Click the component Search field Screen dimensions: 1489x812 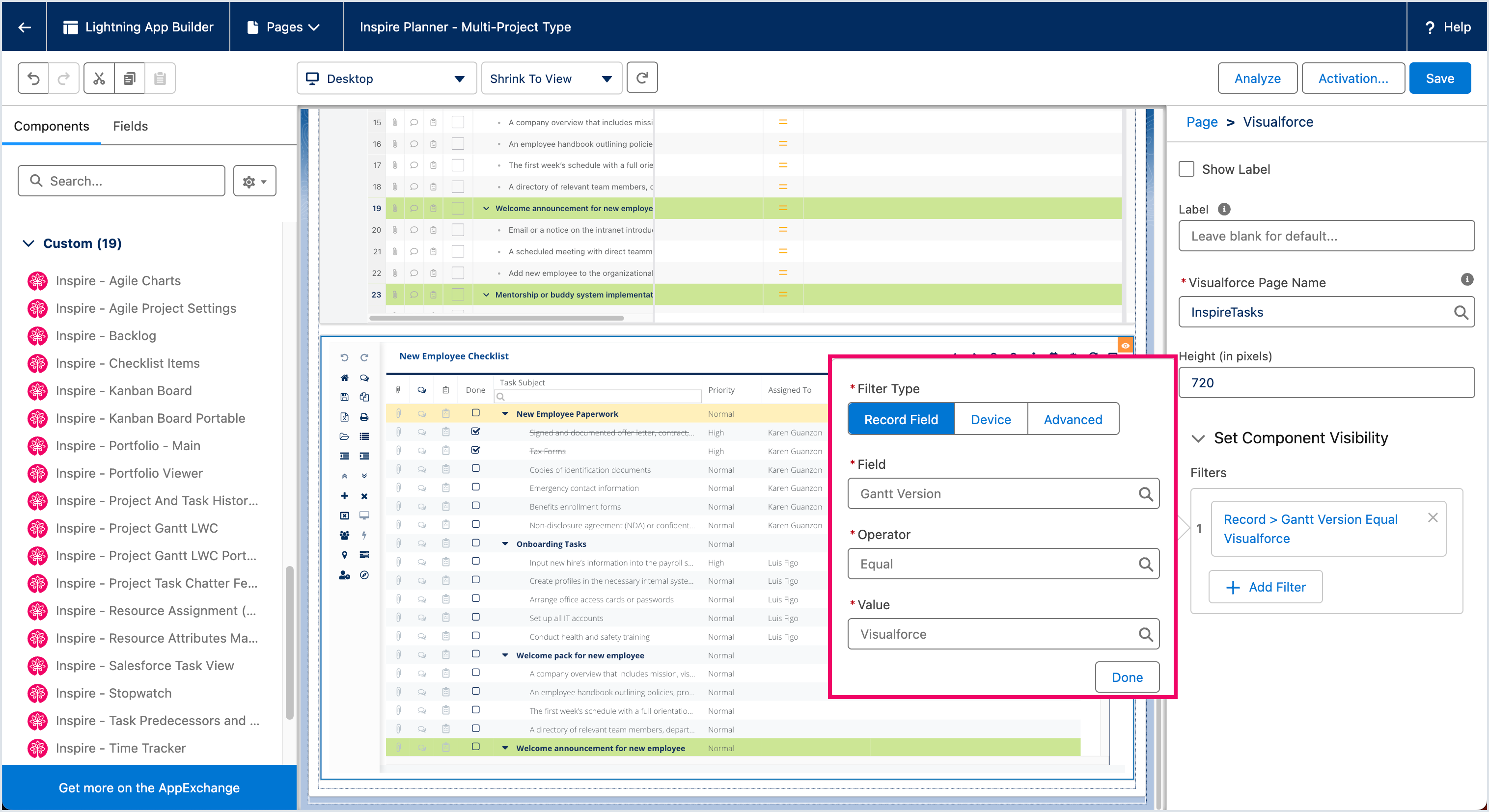click(x=121, y=181)
